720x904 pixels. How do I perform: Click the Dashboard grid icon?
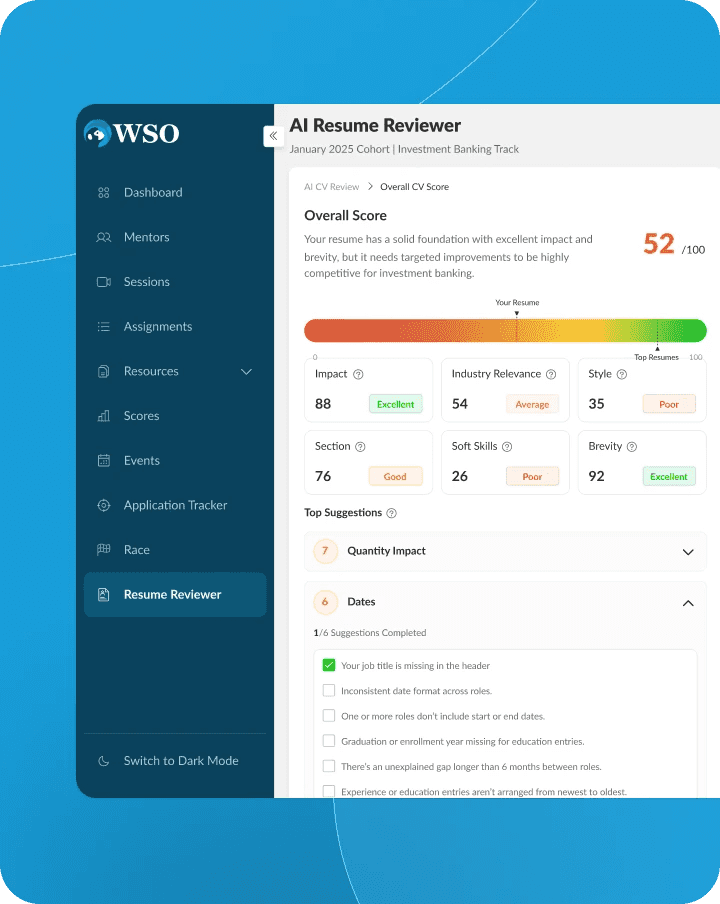pyautogui.click(x=104, y=193)
